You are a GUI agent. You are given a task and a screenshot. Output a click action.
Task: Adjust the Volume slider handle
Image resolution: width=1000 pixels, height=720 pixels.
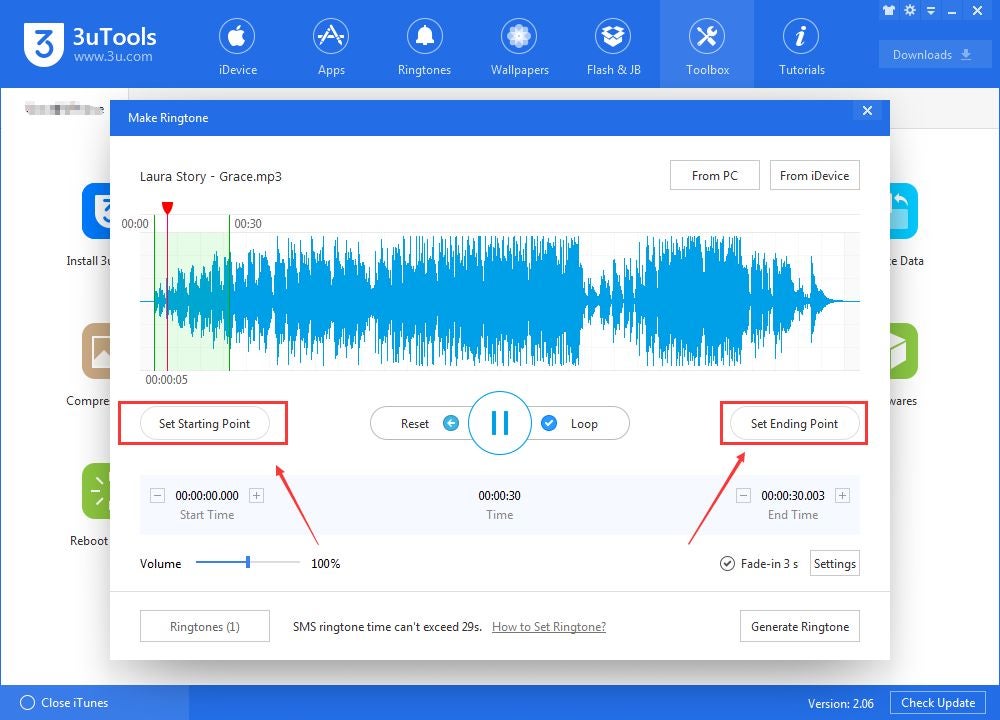[x=246, y=563]
